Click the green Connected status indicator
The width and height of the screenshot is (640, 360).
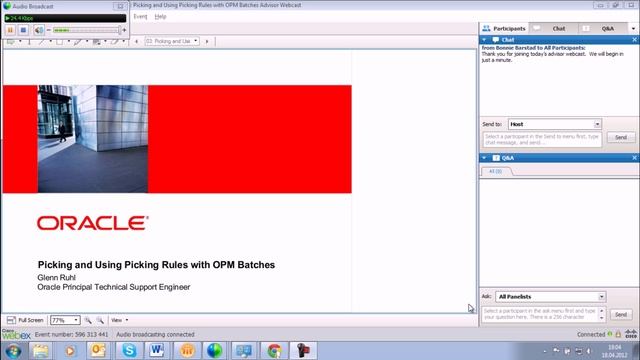[609, 334]
